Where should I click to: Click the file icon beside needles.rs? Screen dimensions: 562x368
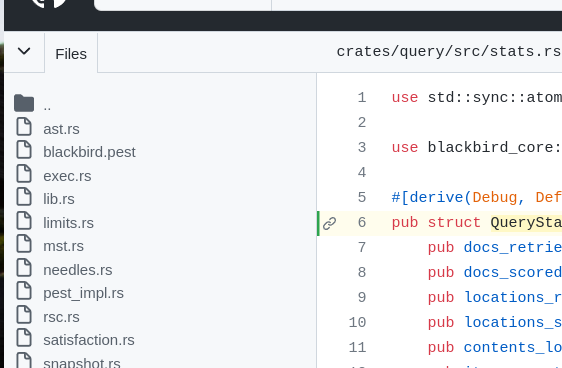coord(24,267)
